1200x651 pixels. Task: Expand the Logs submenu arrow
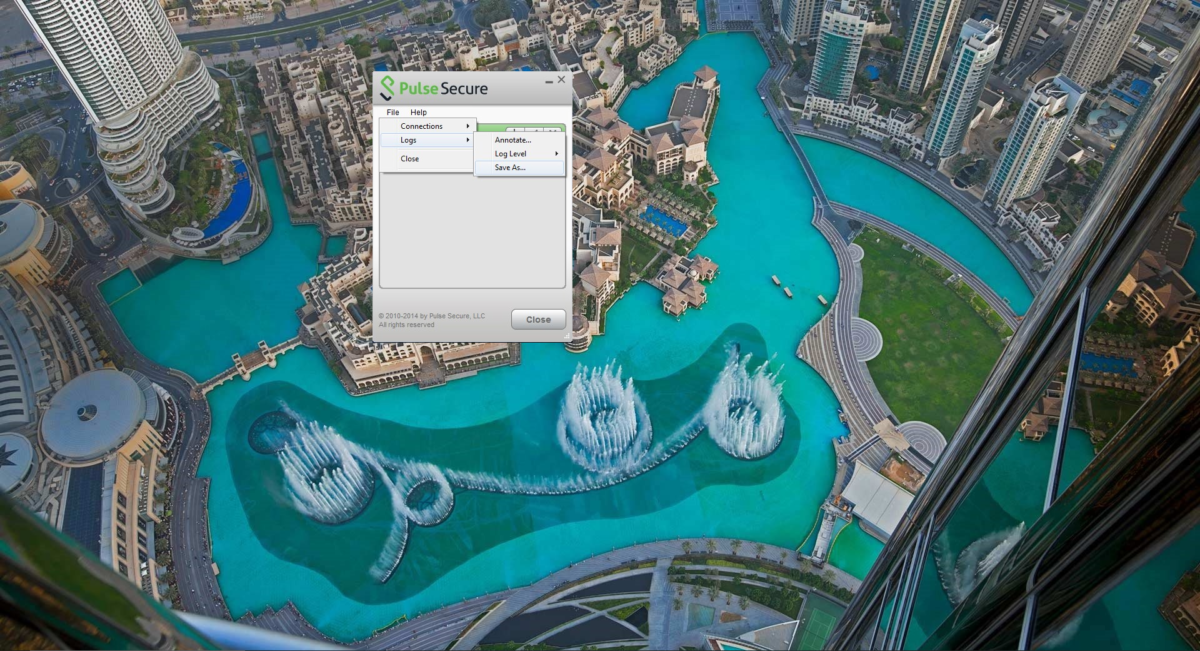pos(467,140)
